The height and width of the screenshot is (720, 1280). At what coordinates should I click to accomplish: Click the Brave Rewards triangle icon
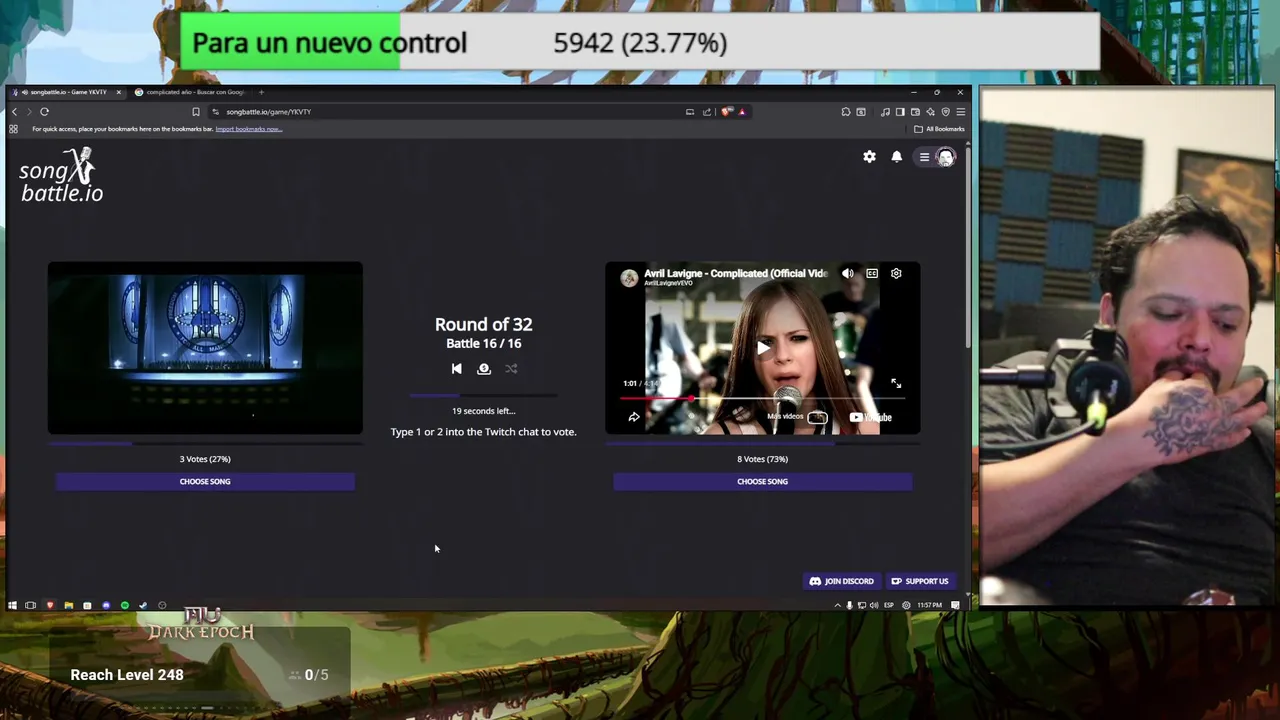(x=742, y=112)
